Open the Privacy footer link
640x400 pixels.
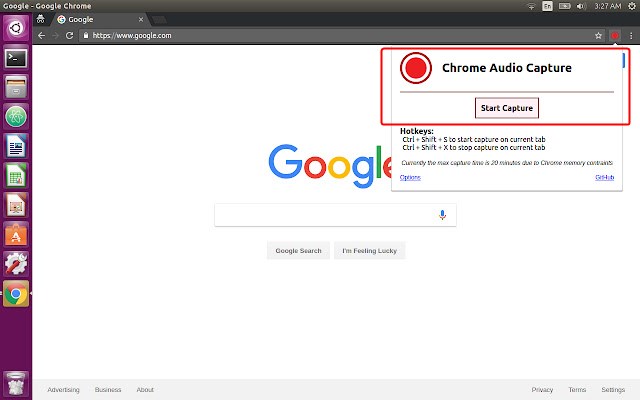click(x=542, y=390)
